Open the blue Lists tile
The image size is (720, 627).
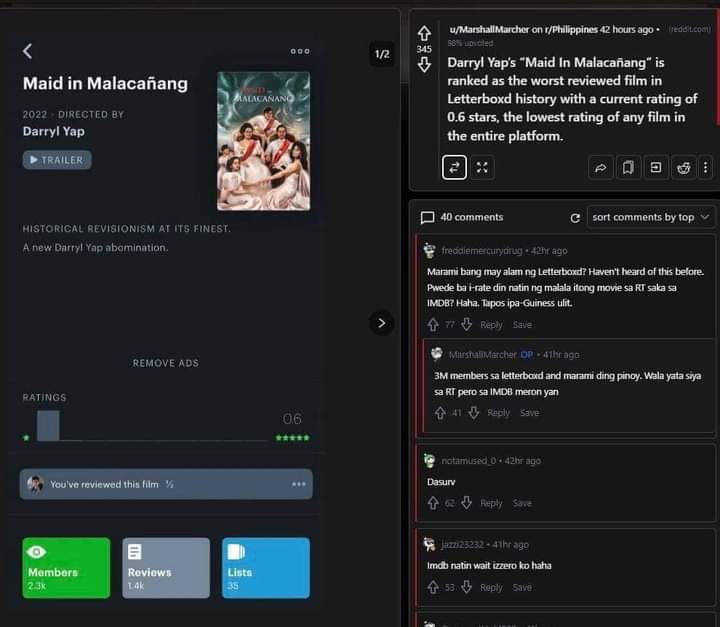pos(266,568)
